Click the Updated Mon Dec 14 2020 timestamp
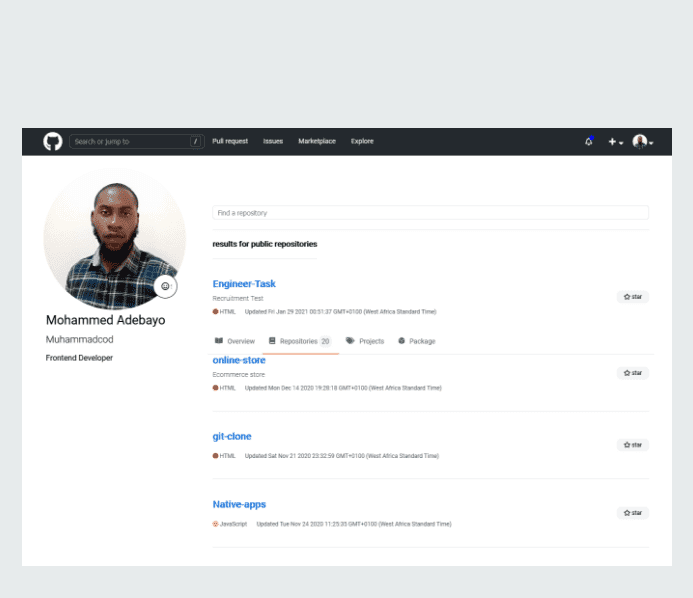Screen dimensions: 693x598 coord(343,388)
